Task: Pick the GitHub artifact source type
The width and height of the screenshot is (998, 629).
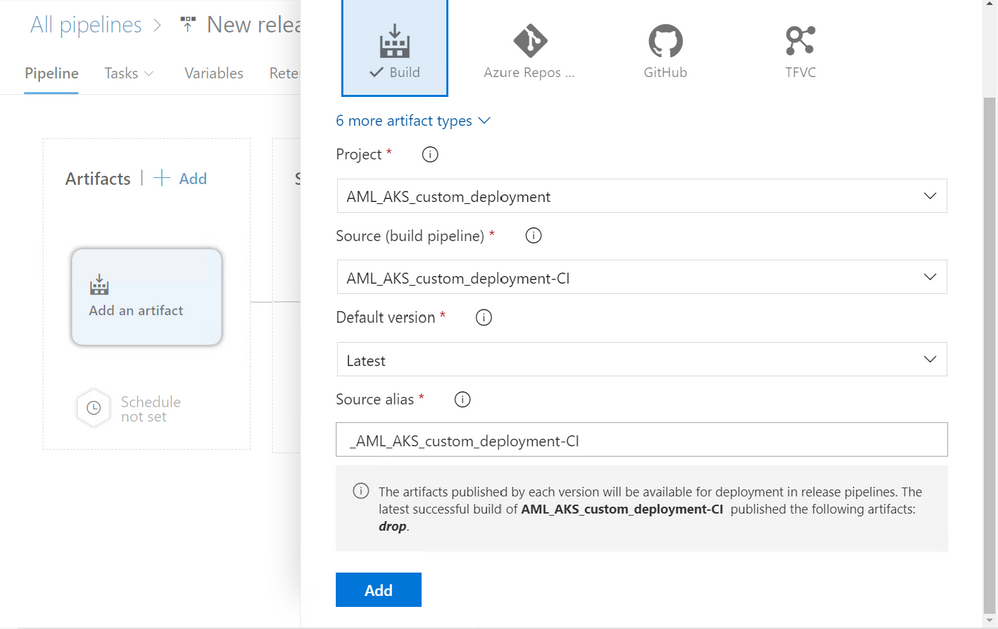Action: 665,51
